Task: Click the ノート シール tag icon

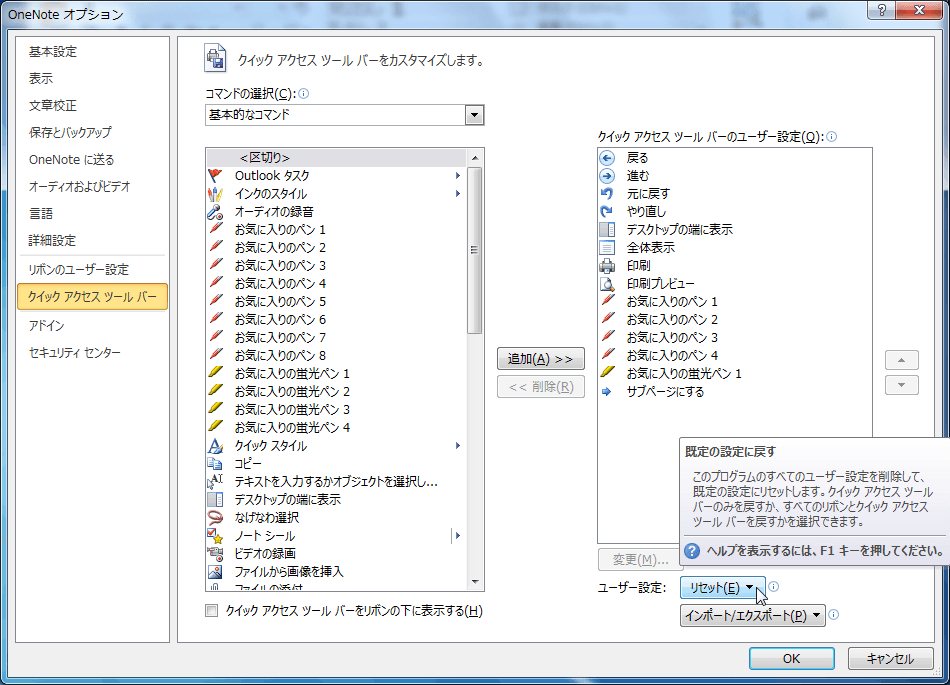Action: 215,535
